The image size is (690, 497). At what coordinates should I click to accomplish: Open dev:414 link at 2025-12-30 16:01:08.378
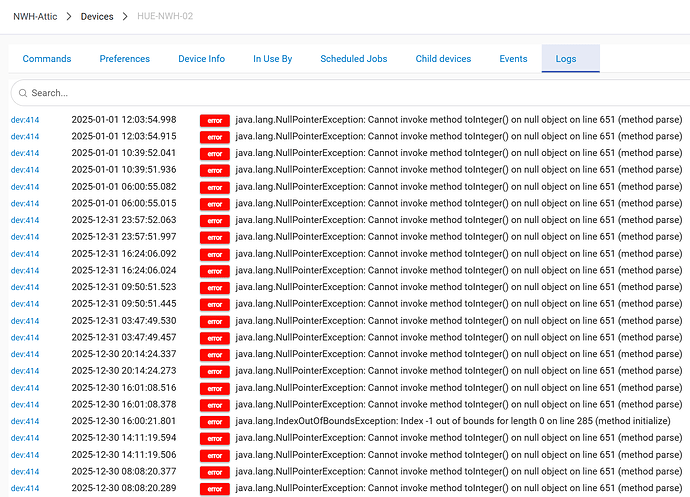click(25, 405)
